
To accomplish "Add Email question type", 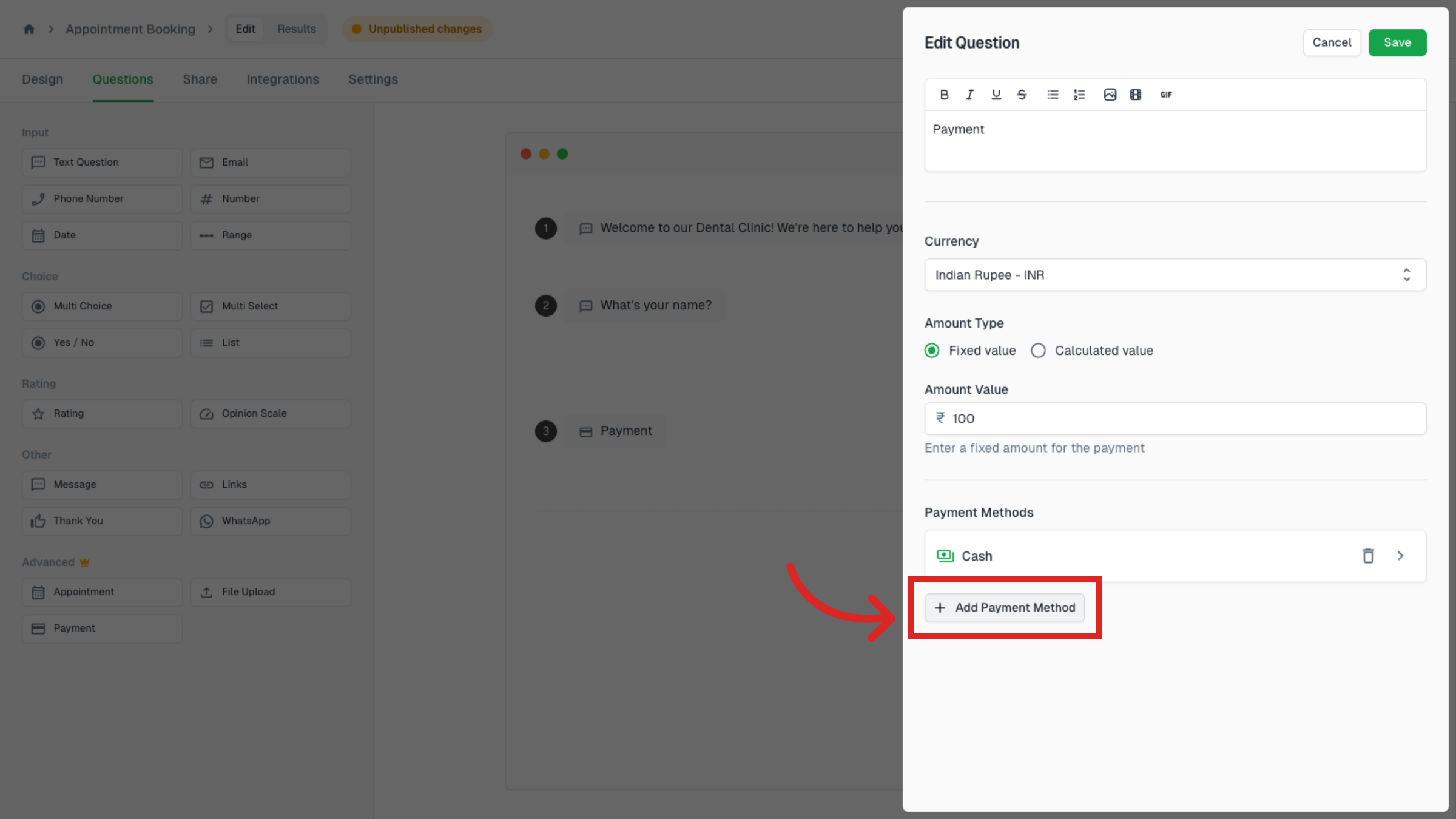I will (271, 163).
